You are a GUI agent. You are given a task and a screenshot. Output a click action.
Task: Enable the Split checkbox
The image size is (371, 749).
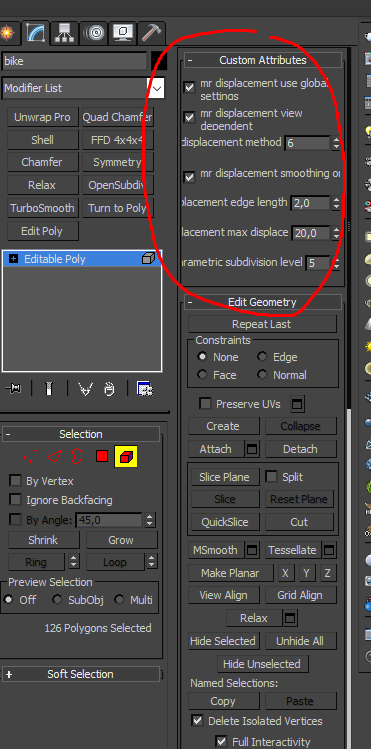tap(271, 477)
